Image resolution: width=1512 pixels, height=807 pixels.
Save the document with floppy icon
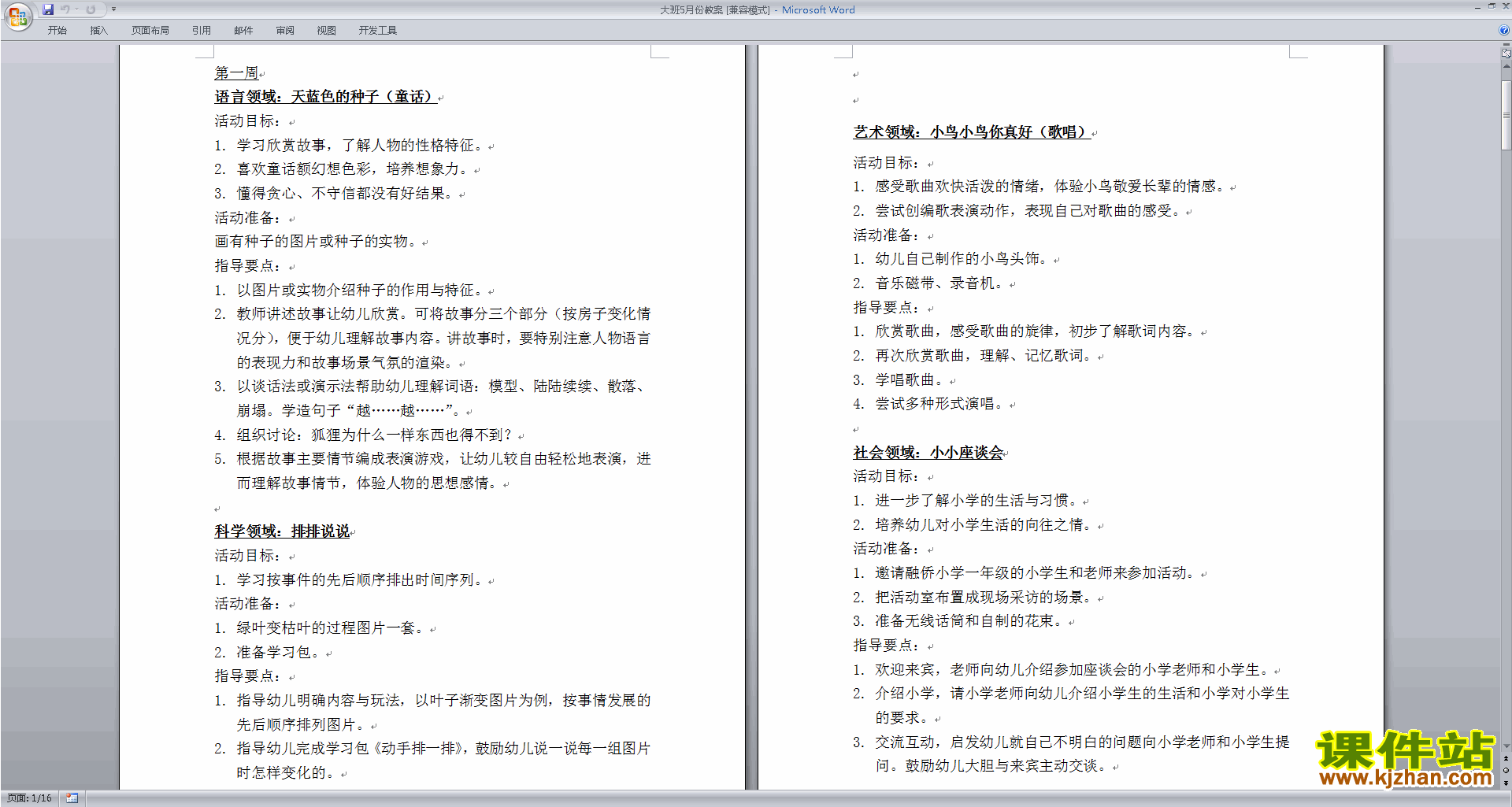pyautogui.click(x=48, y=9)
